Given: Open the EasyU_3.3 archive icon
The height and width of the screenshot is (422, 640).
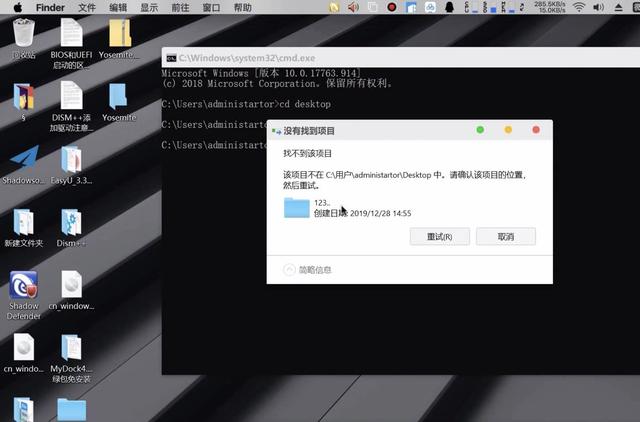Looking at the screenshot, I should pyautogui.click(x=71, y=160).
